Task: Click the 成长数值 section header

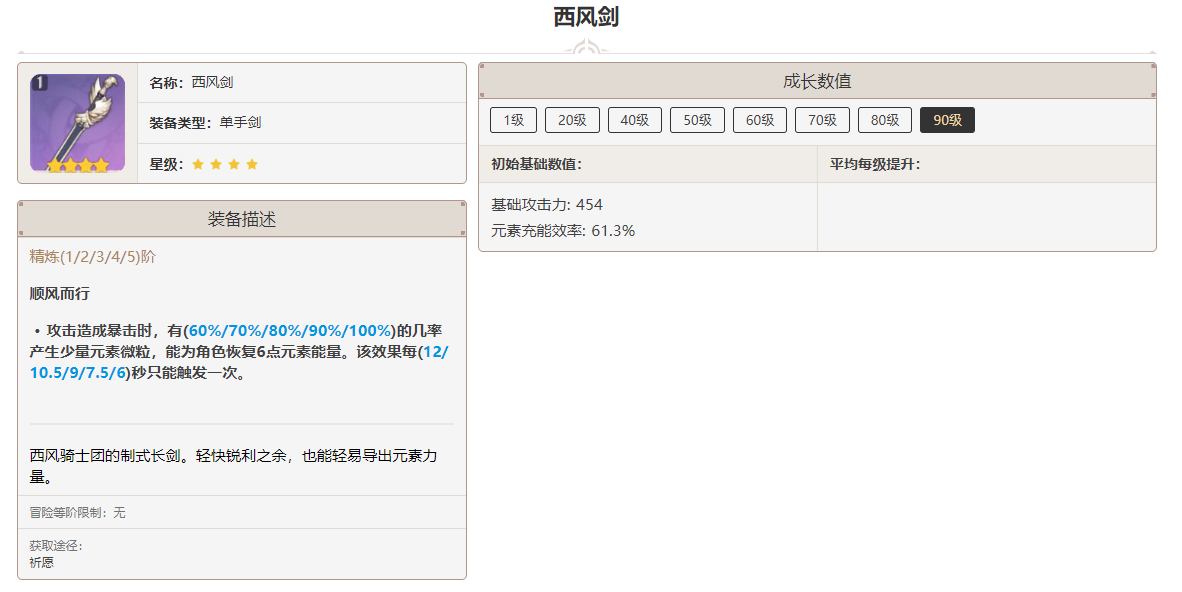Action: (817, 81)
